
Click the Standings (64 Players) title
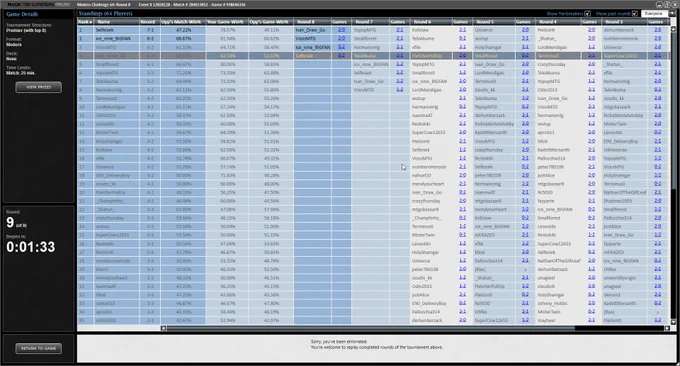tap(105, 13)
